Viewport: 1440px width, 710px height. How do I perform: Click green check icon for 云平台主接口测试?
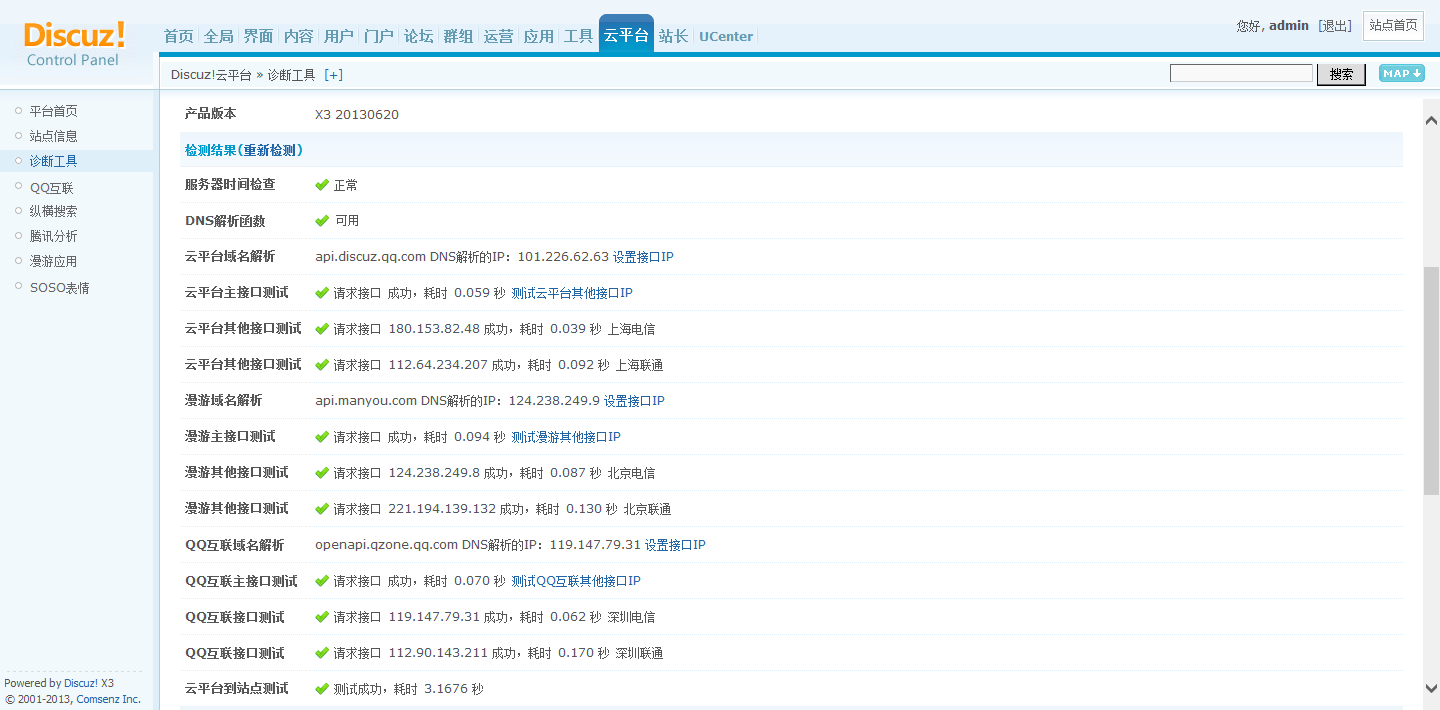(322, 293)
